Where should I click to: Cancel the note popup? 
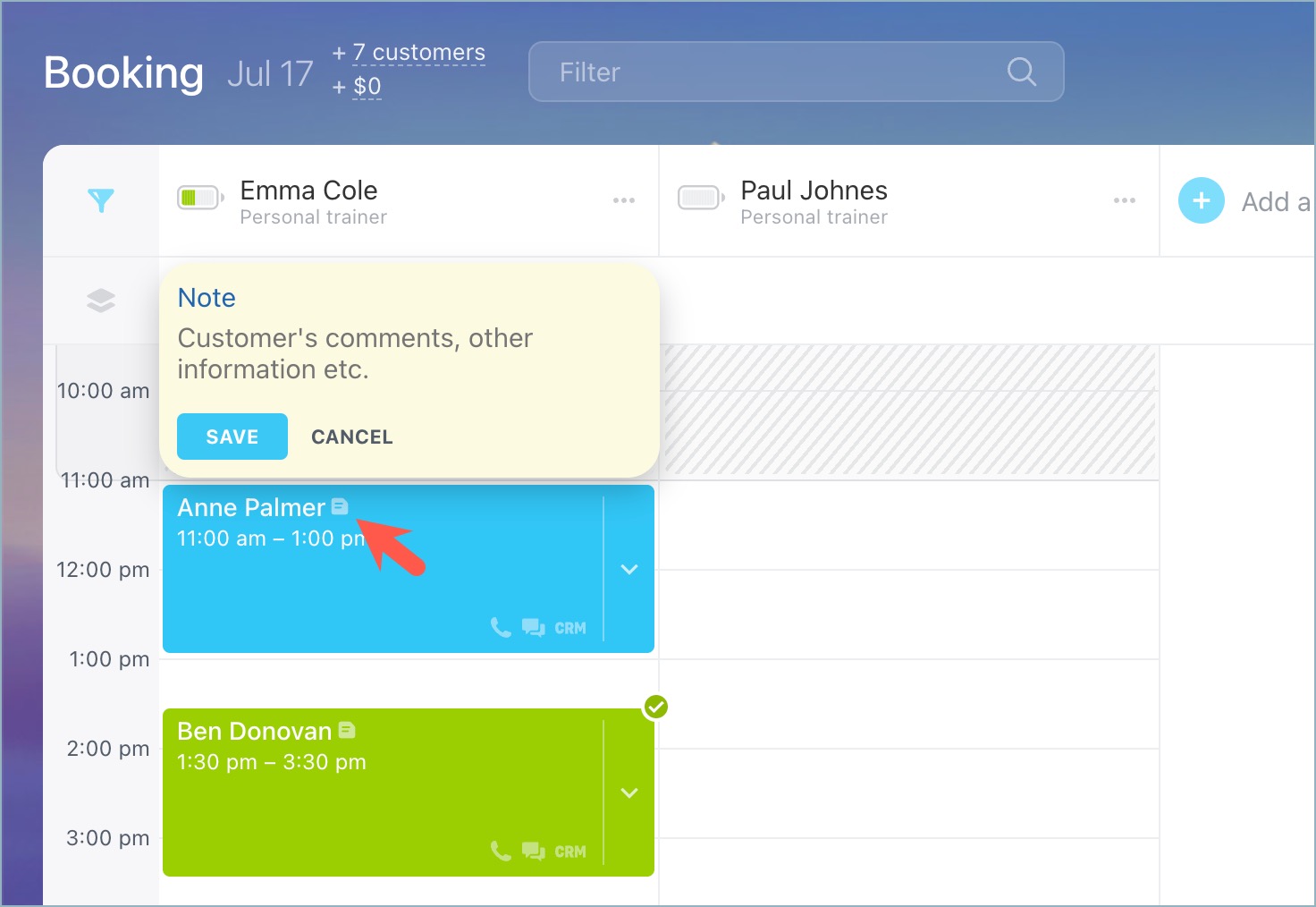tap(351, 437)
